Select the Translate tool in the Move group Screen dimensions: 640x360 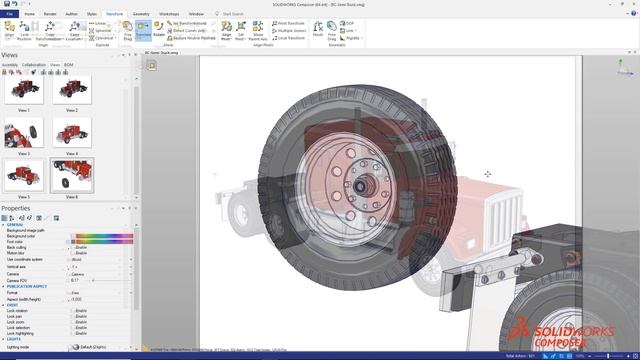(x=143, y=30)
